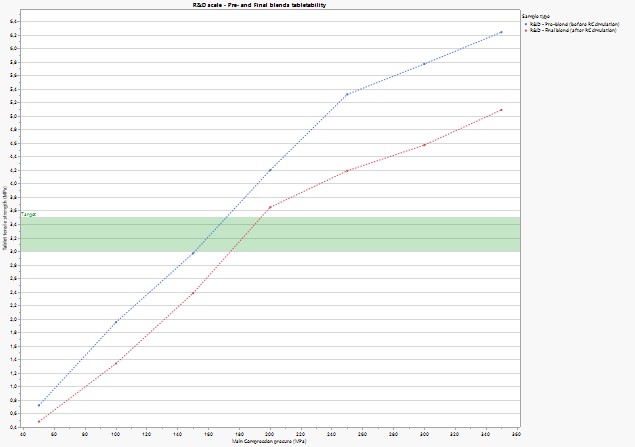
Task: Click red data point at 200 MPa
Action: (x=270, y=207)
